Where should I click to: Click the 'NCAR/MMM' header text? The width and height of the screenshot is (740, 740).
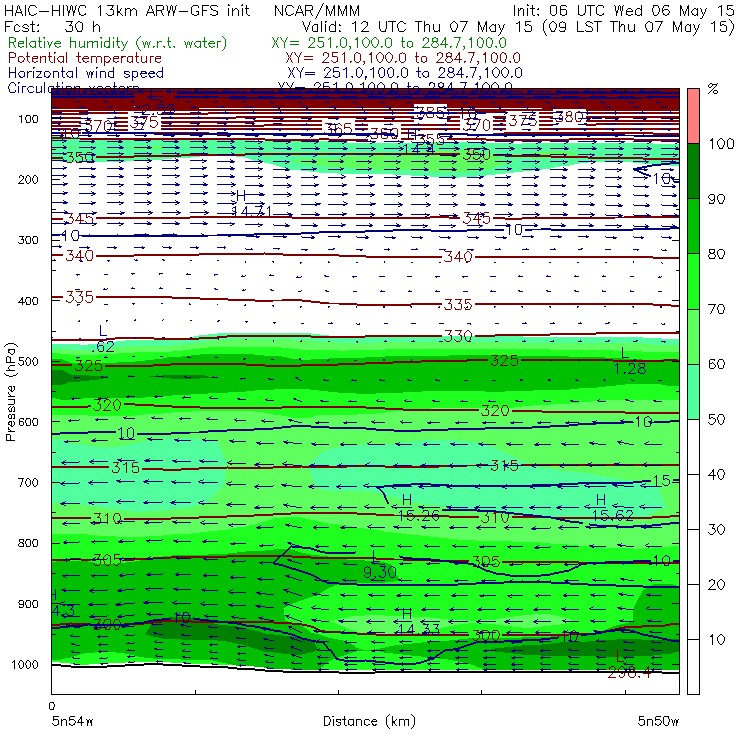click(x=317, y=10)
